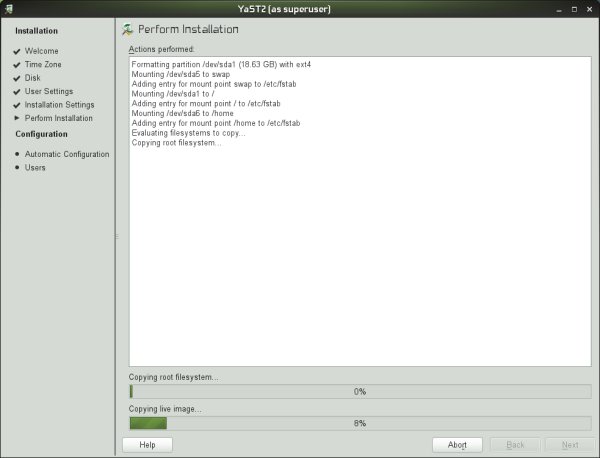The height and width of the screenshot is (458, 600).
Task: Abort the installation
Action: [457, 445]
